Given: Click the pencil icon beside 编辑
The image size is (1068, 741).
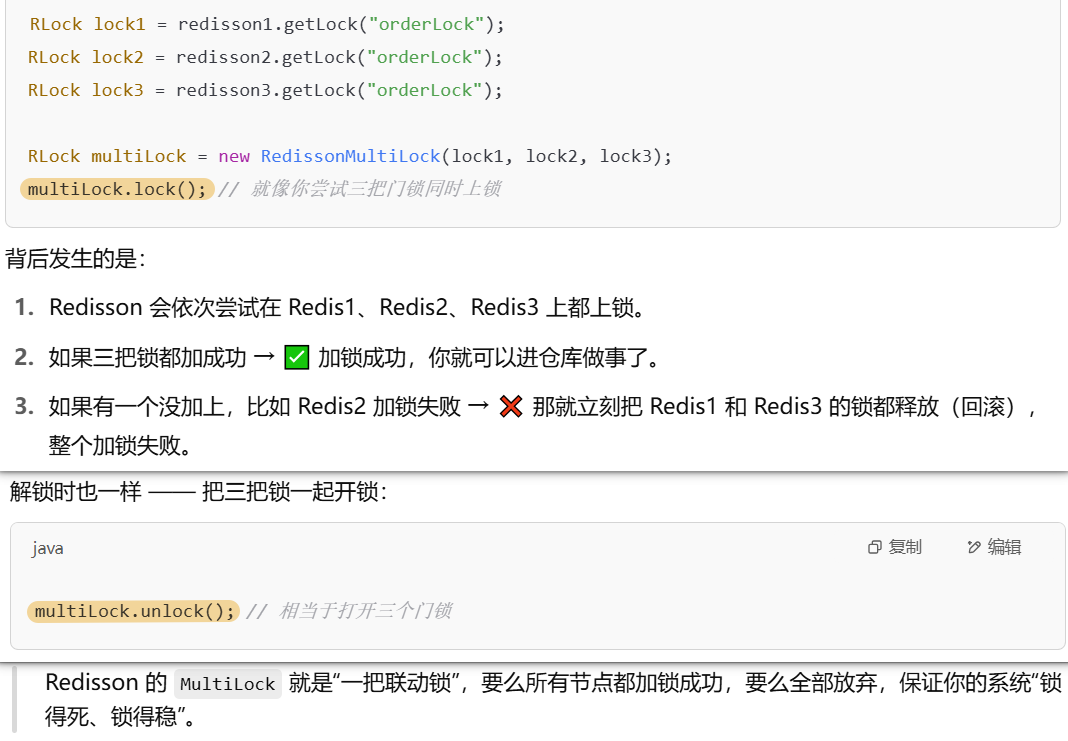Looking at the screenshot, I should pos(974,548).
